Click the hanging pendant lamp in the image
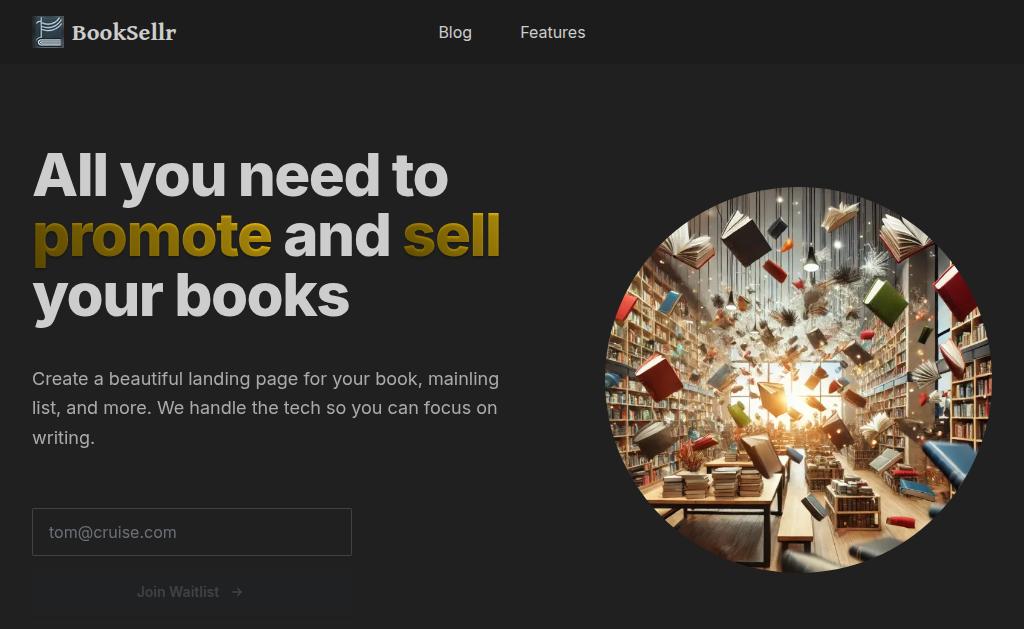The height and width of the screenshot is (629, 1024). click(x=811, y=259)
